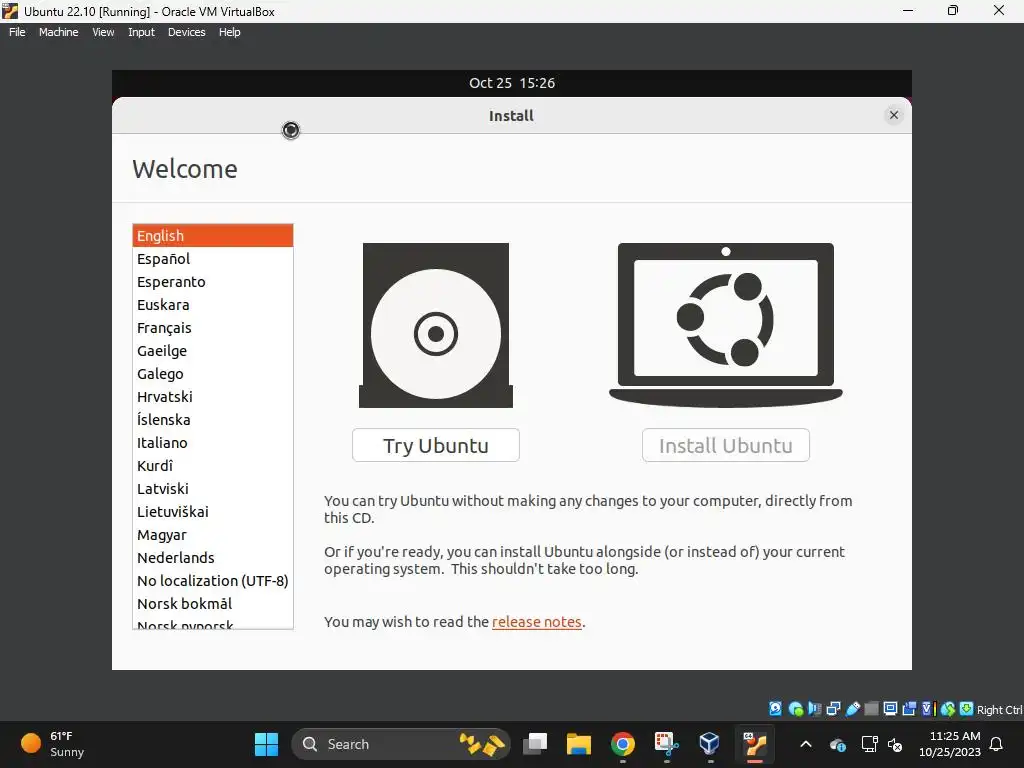Screen dimensions: 1024x768
Task: Open the View menu
Action: point(103,32)
